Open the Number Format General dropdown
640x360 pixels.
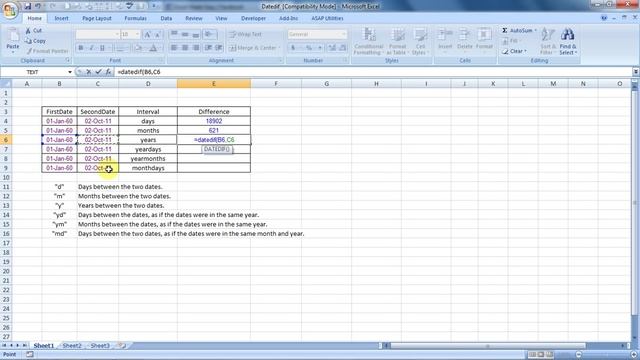point(344,34)
